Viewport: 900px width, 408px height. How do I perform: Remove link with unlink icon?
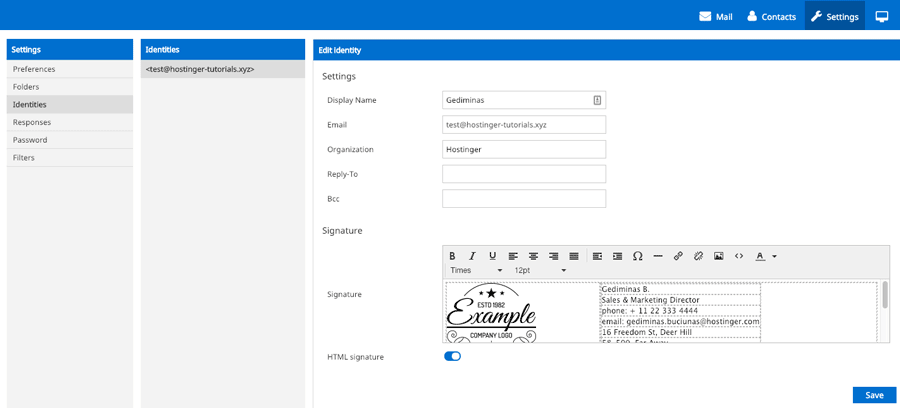coord(698,256)
